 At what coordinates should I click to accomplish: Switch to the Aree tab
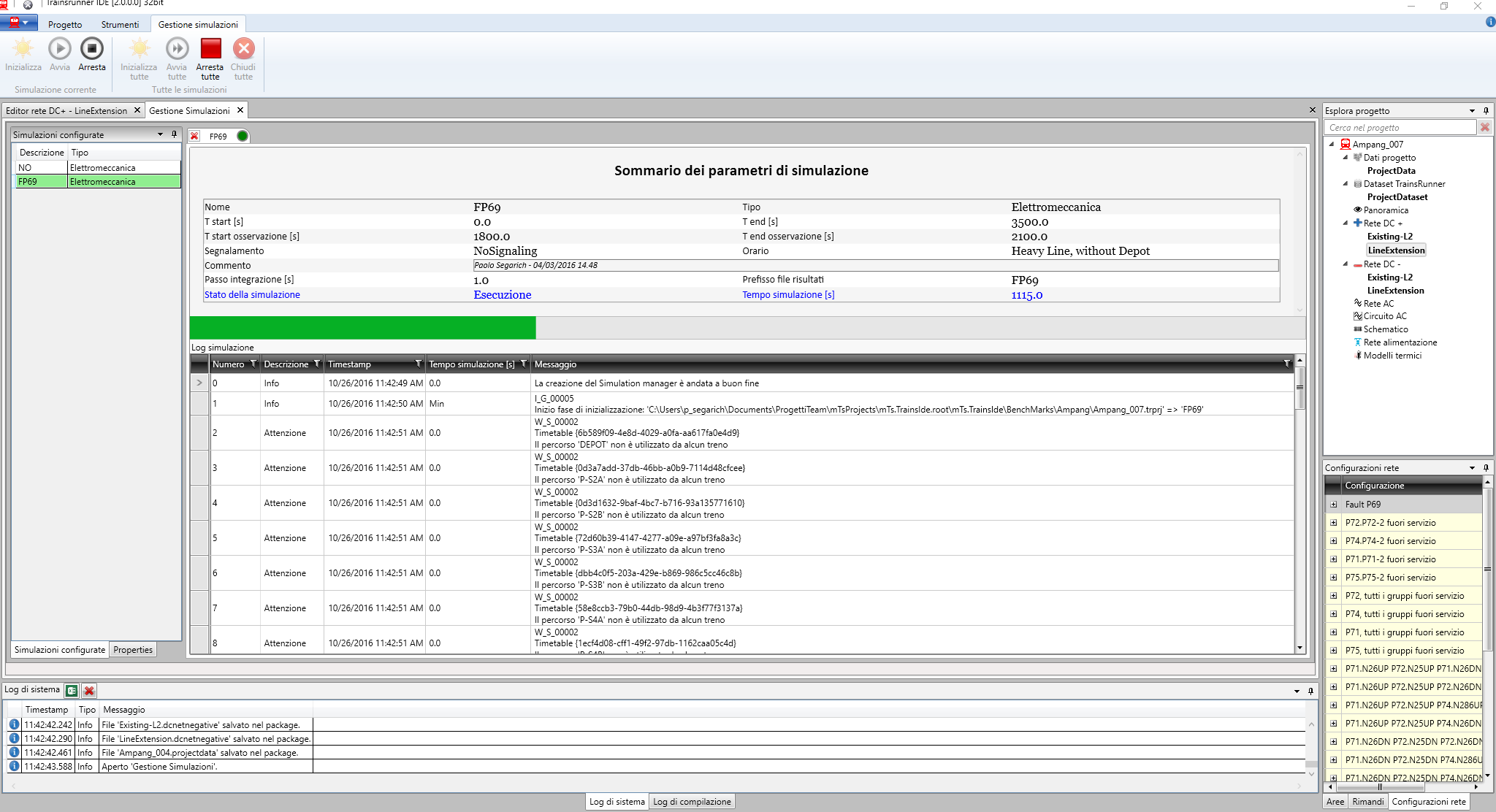point(1335,802)
